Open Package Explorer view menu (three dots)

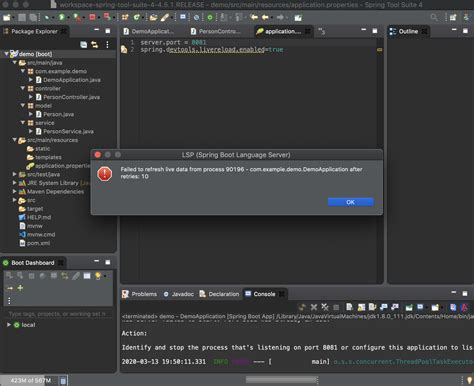[107, 45]
